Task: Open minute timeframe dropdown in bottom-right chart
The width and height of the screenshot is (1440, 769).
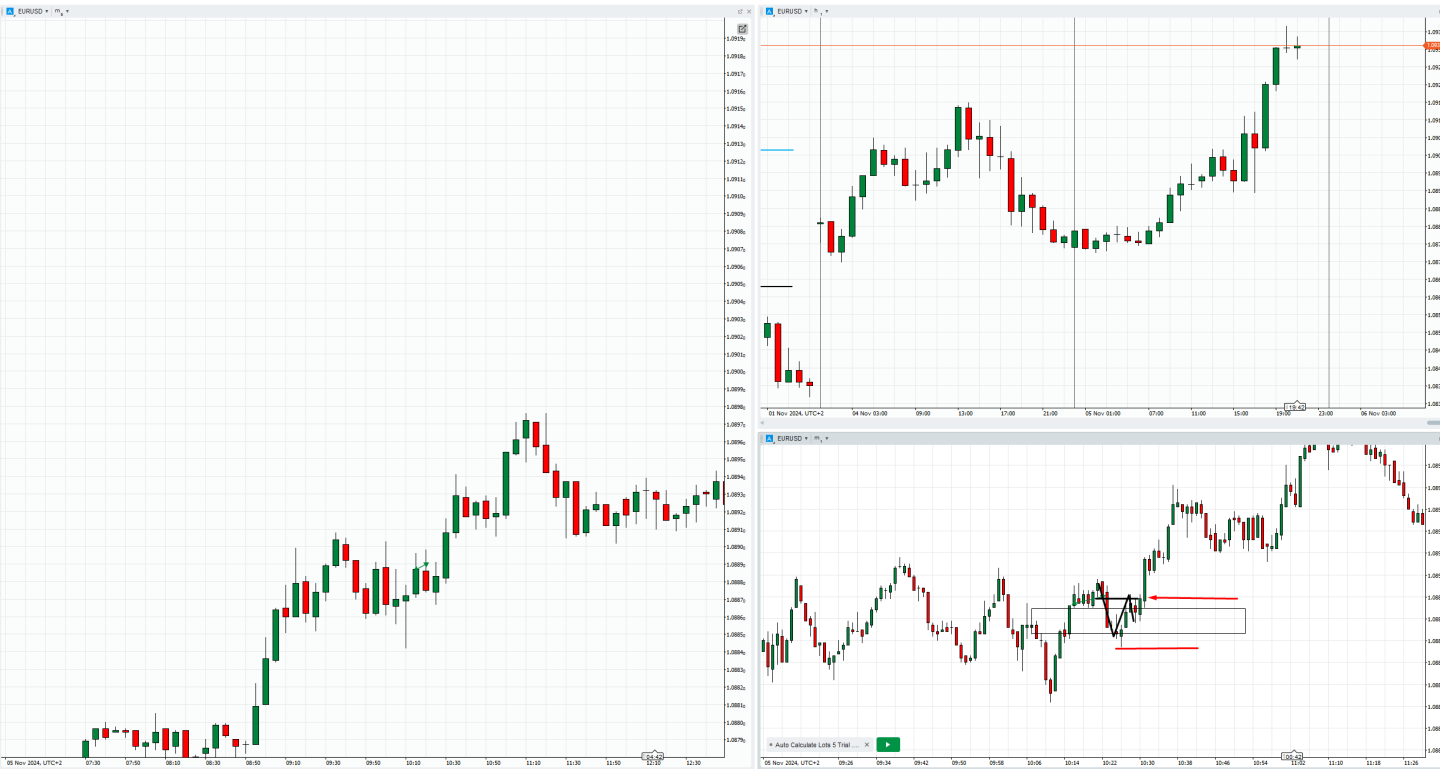Action: tap(821, 438)
